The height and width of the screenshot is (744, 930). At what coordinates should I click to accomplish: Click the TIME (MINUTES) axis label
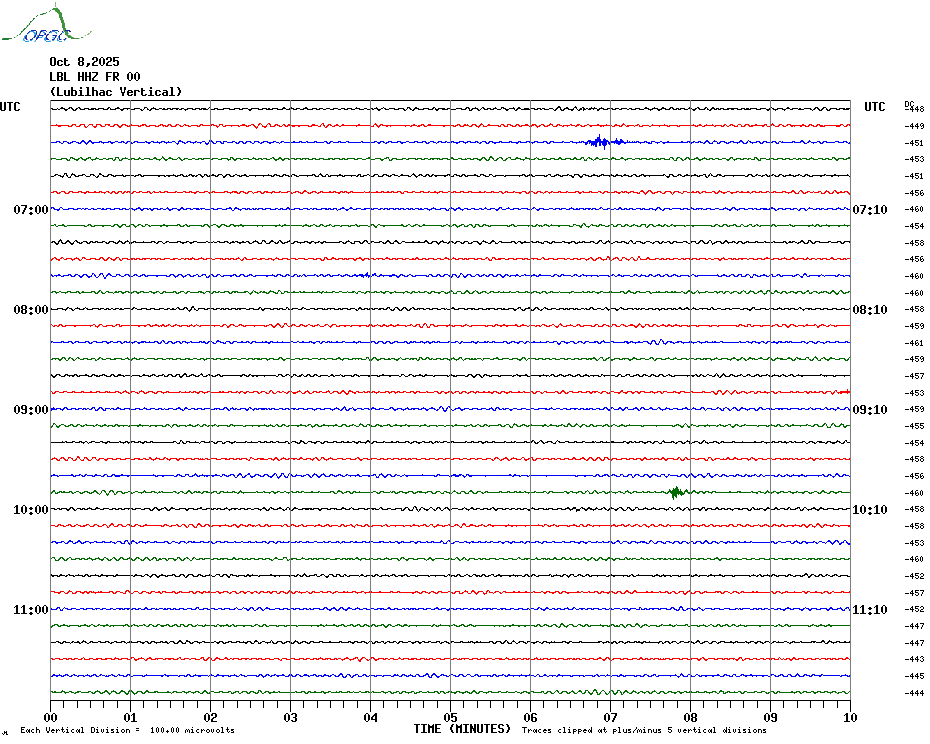click(x=462, y=729)
